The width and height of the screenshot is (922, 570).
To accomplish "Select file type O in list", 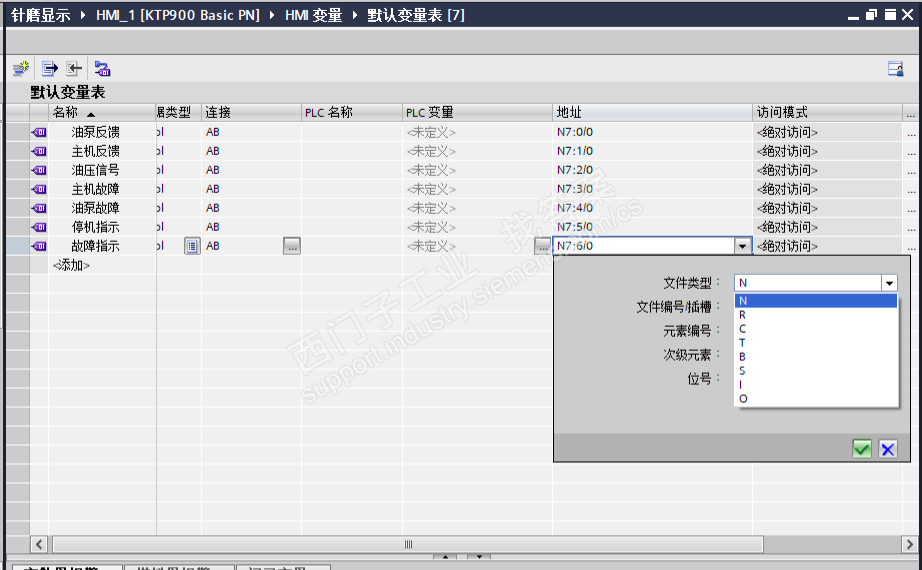I will click(x=816, y=399).
